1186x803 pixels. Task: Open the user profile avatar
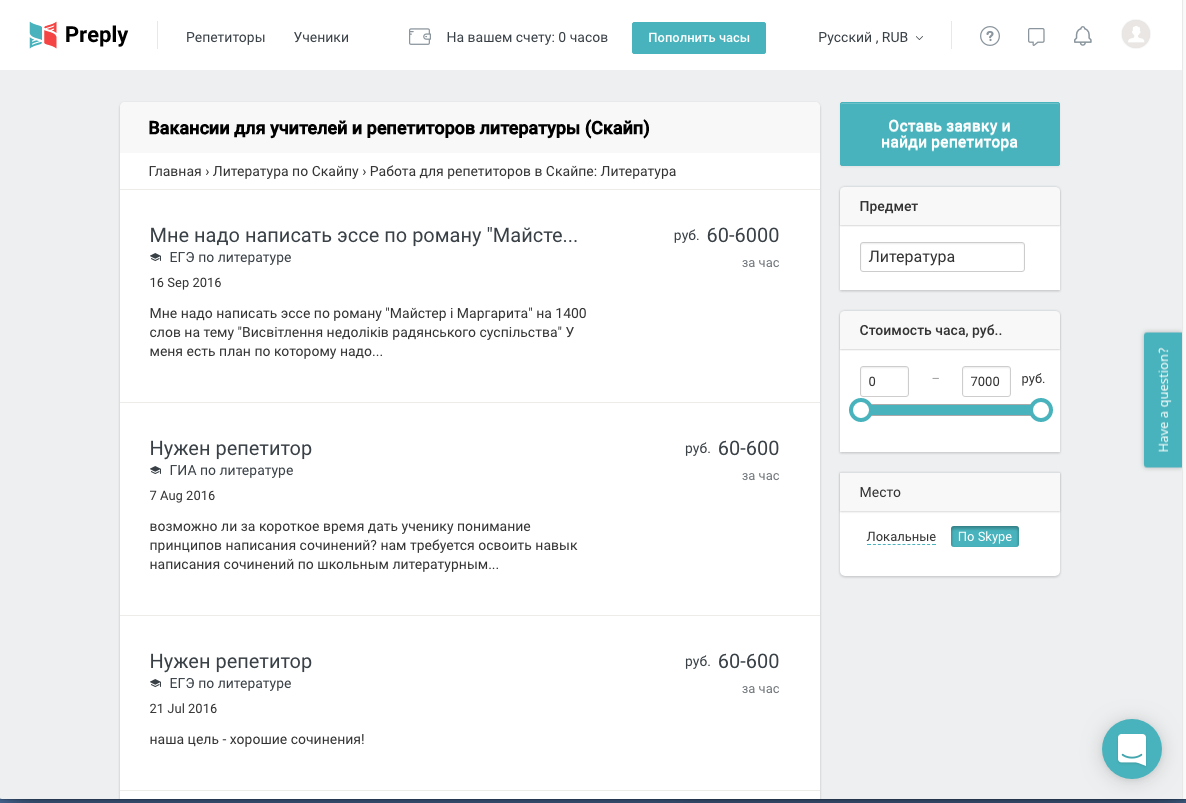[1136, 35]
